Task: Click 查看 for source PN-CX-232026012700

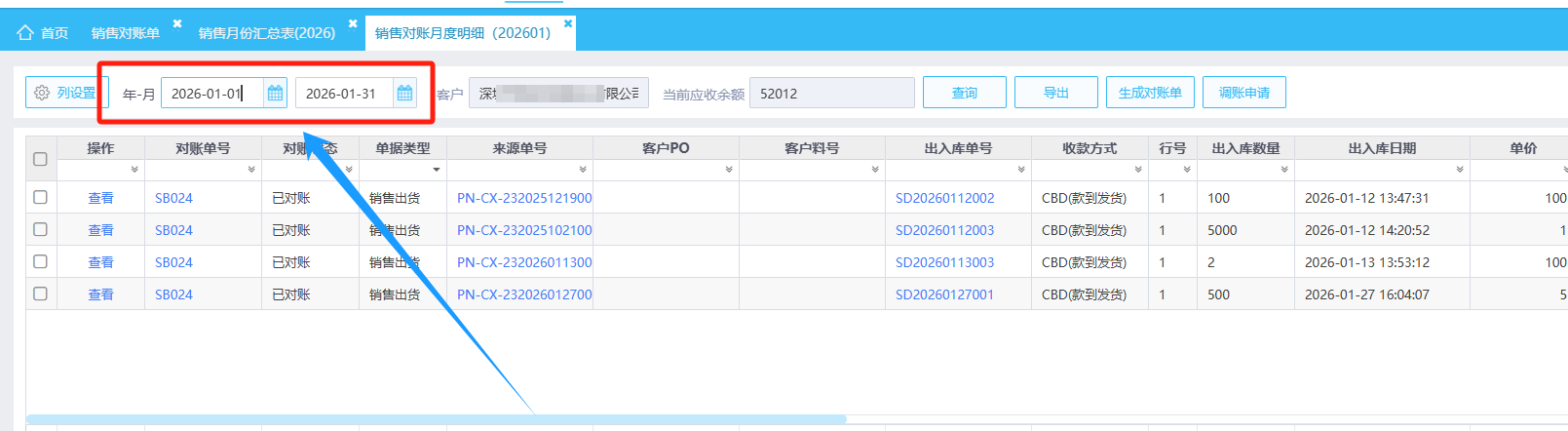Action: pyautogui.click(x=100, y=294)
